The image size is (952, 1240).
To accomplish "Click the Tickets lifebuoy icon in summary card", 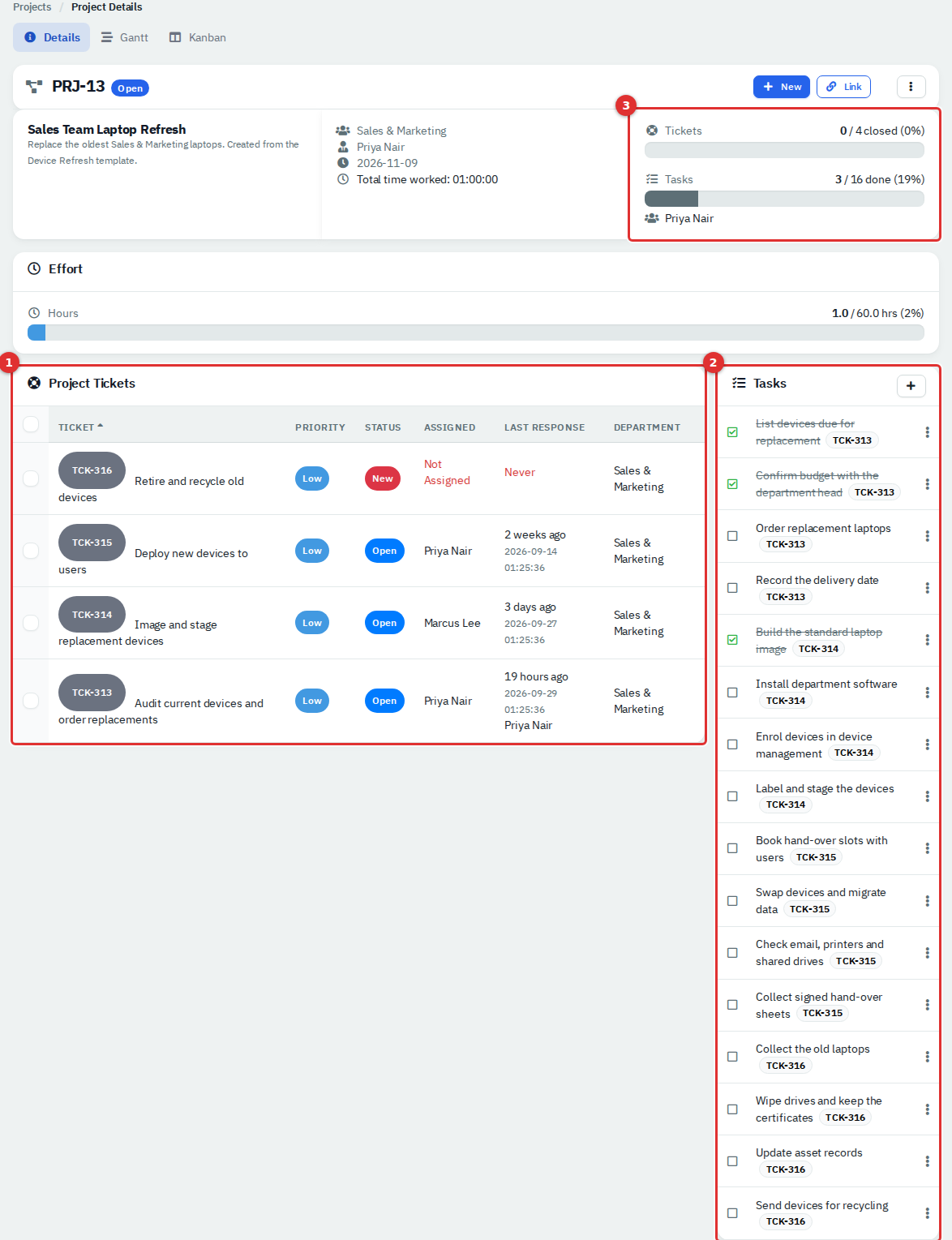I will click(x=652, y=131).
